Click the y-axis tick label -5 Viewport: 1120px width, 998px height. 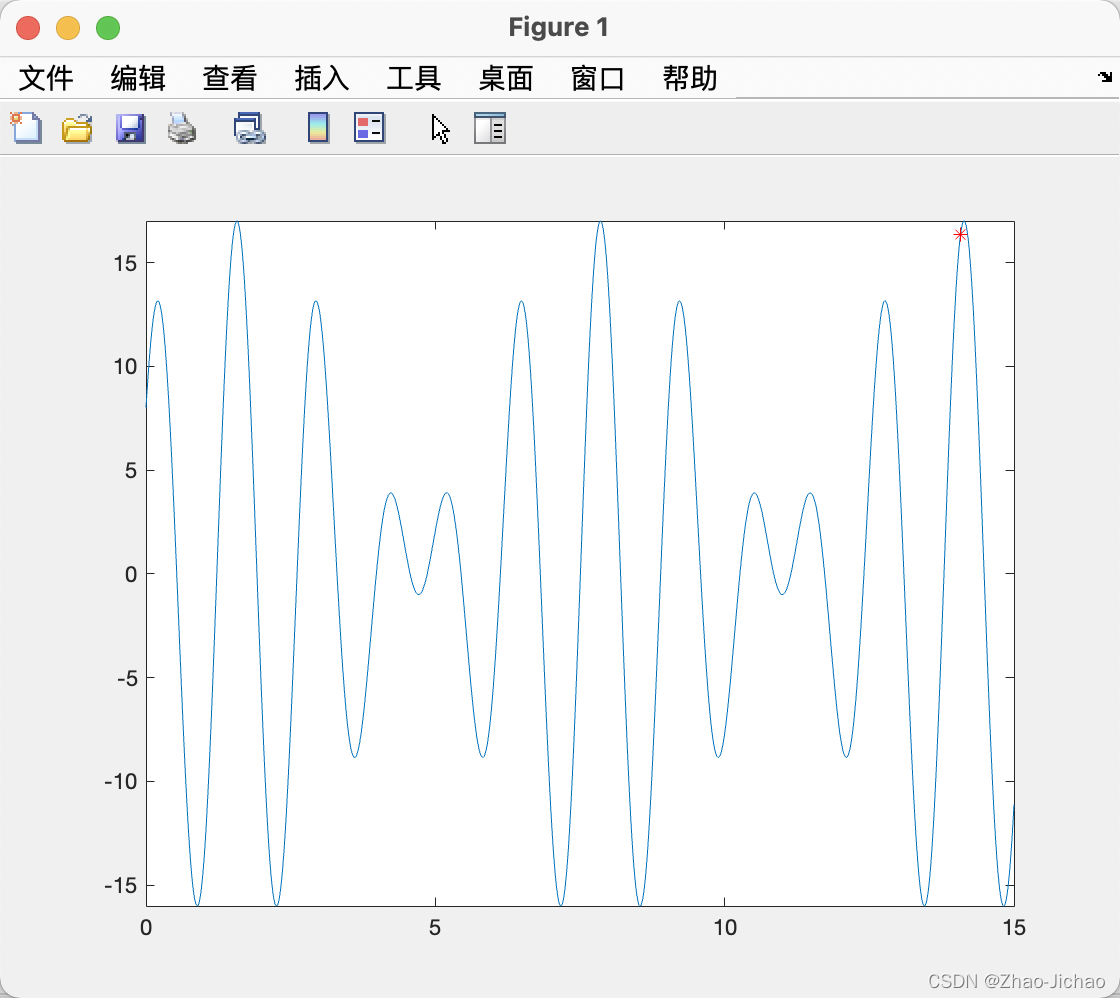point(127,678)
